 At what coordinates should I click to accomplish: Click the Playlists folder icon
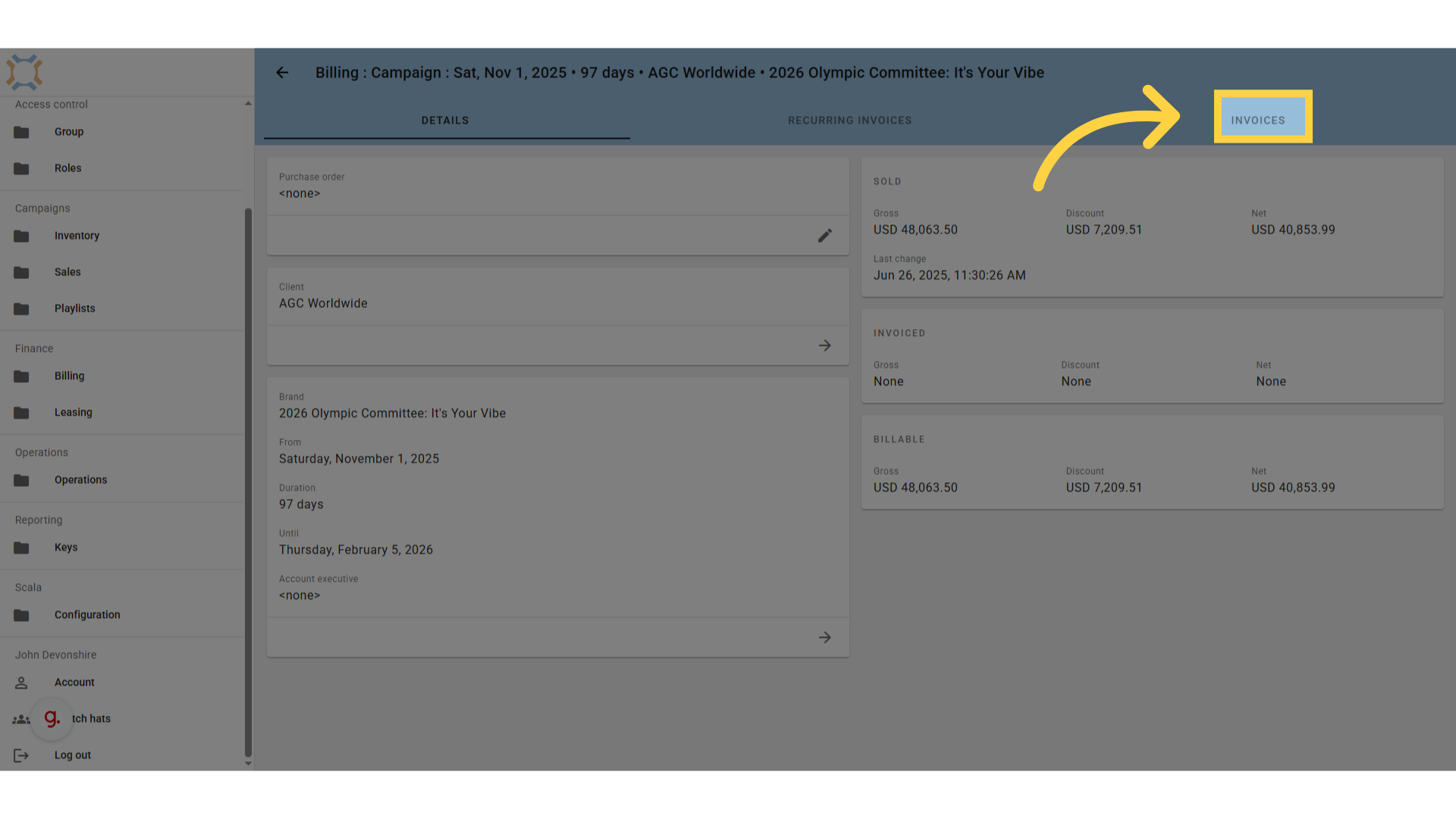tap(21, 309)
